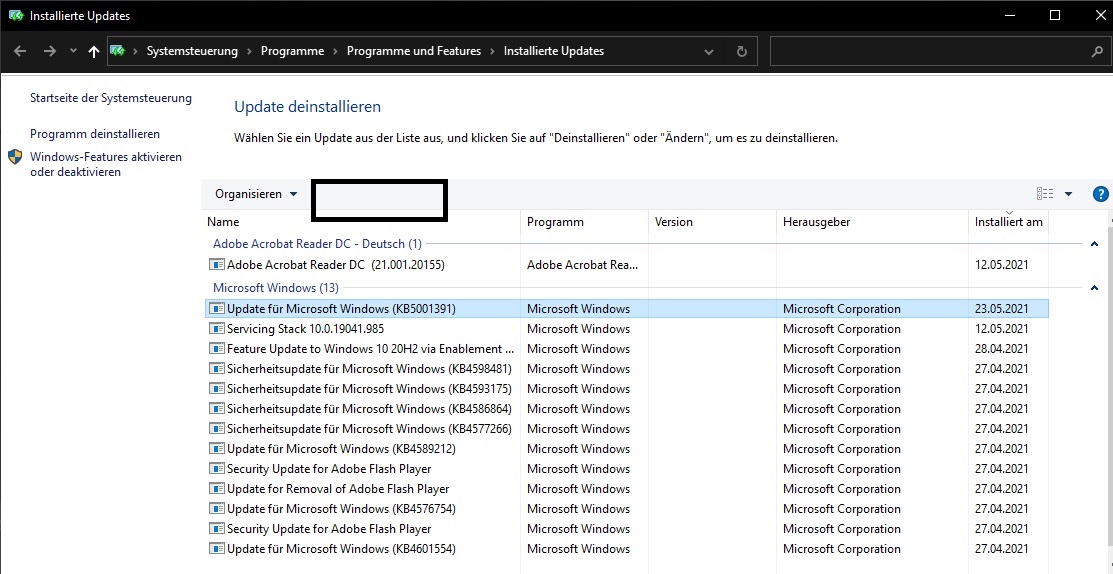The width and height of the screenshot is (1113, 574).
Task: Select Update for Removal of Adobe Flash Player
Action: [627, 488]
